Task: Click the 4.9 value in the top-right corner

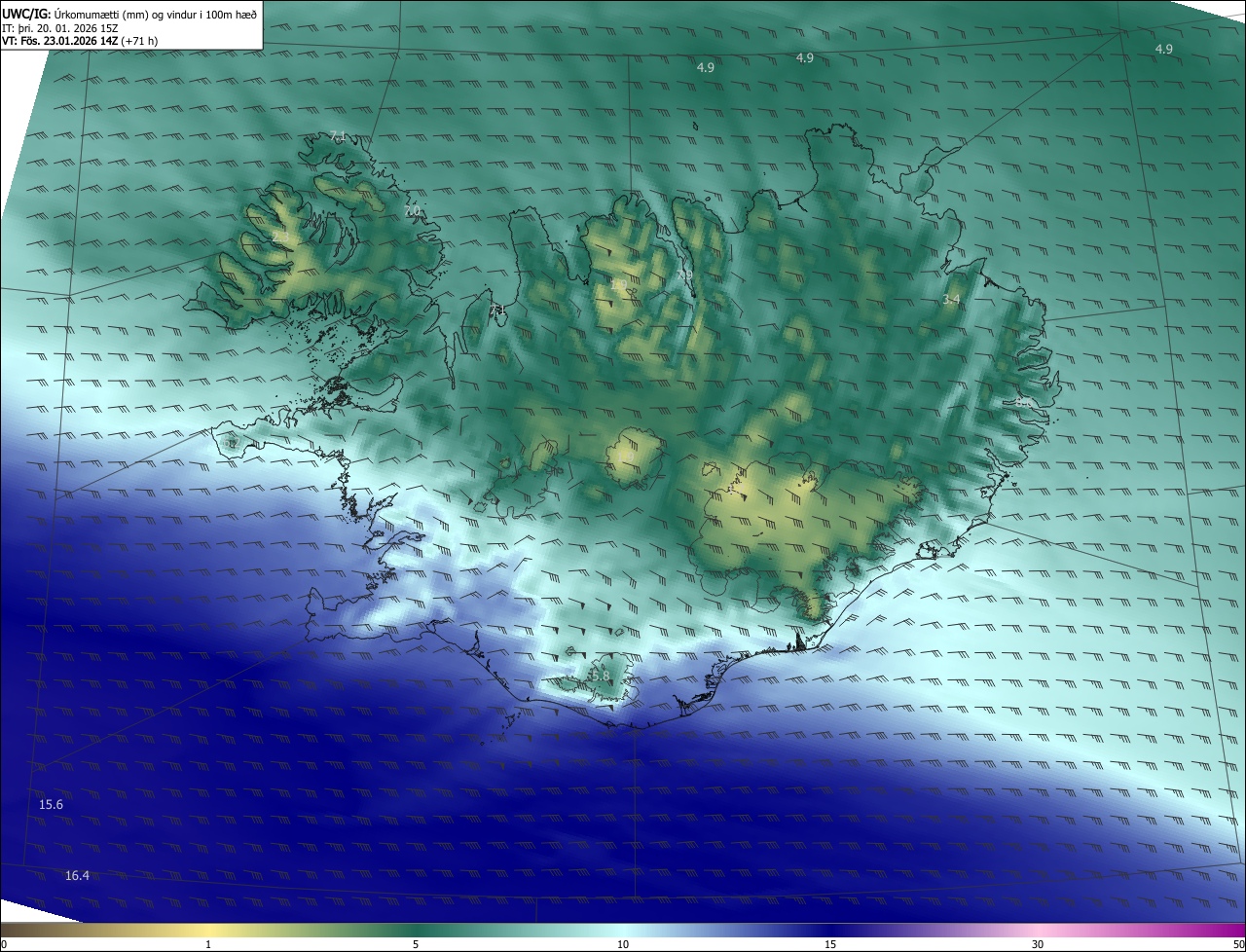Action: click(x=1163, y=49)
